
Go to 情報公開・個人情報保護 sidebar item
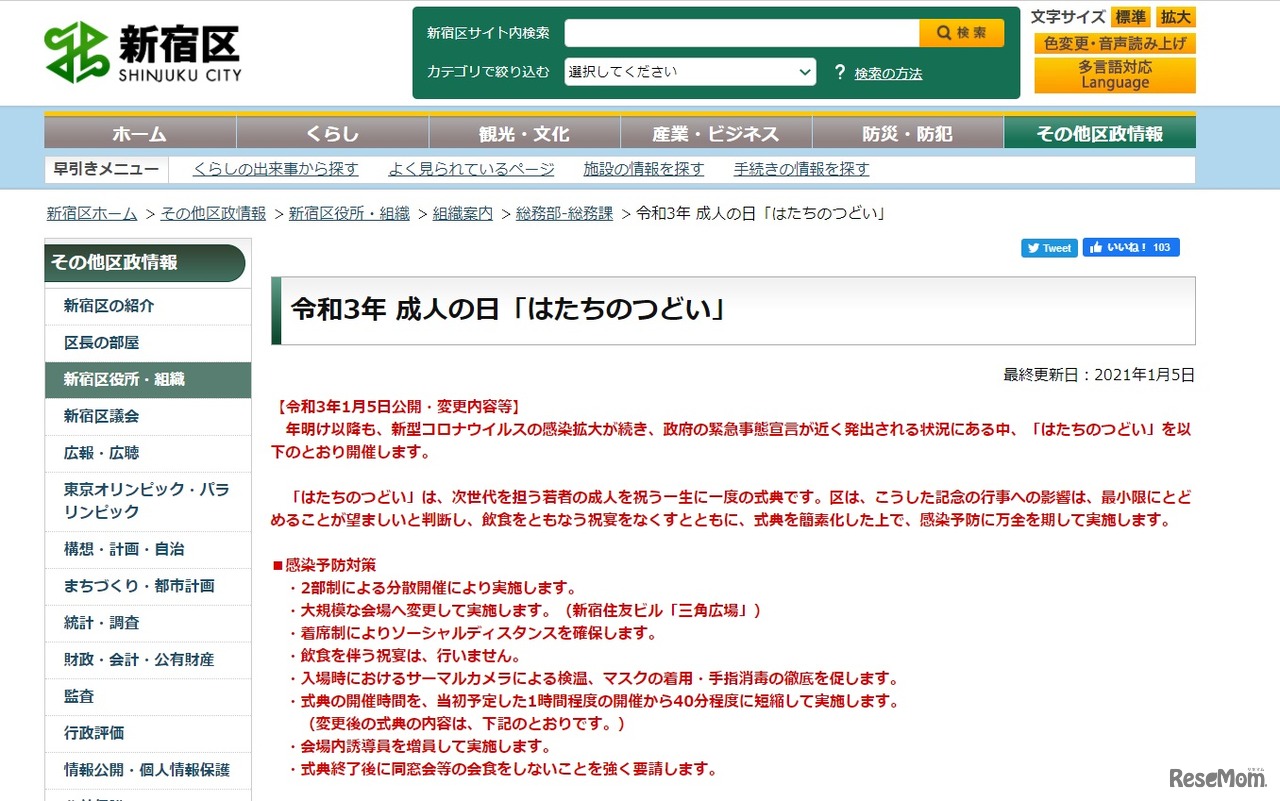point(146,770)
